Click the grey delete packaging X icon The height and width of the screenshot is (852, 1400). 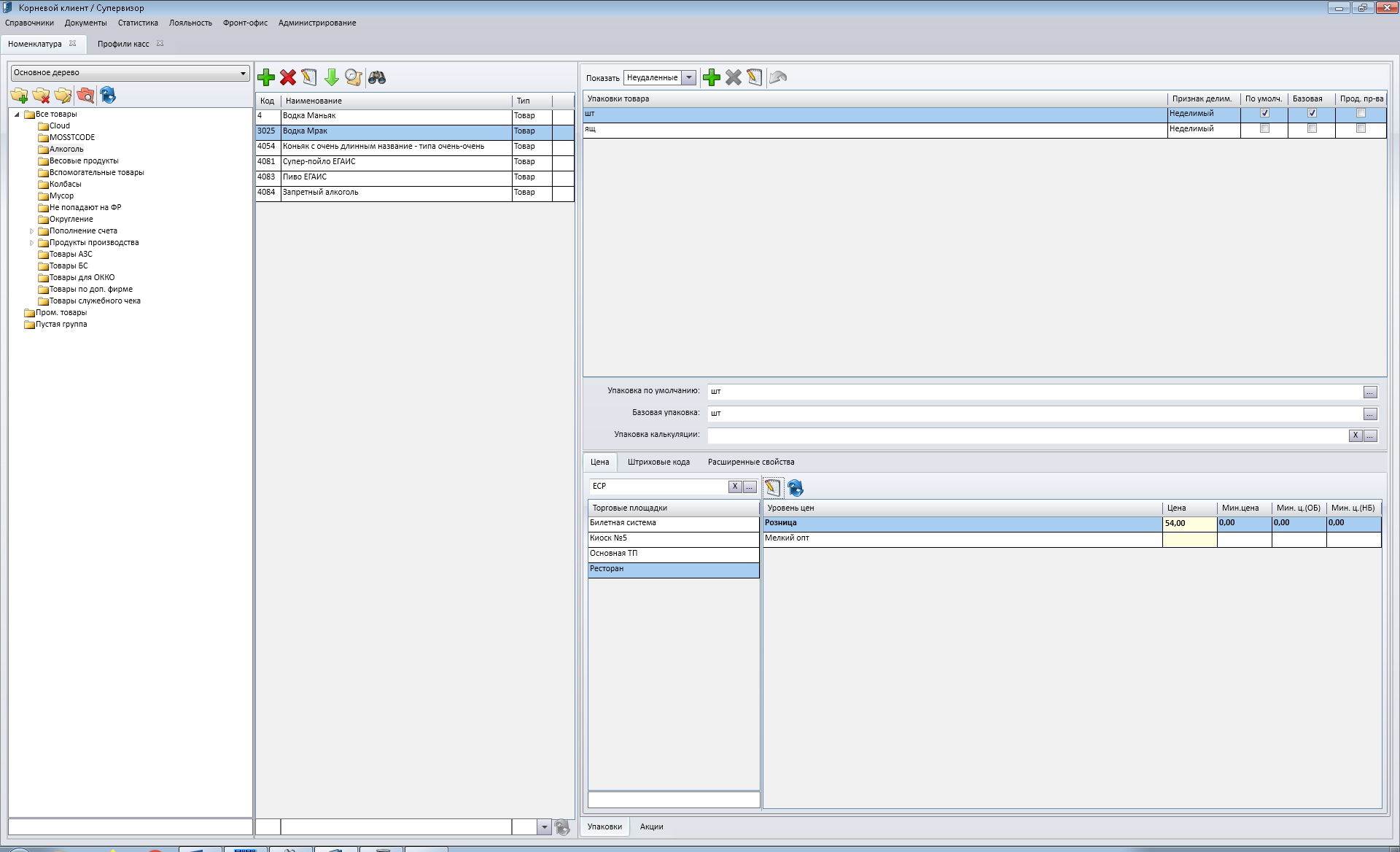click(x=734, y=77)
